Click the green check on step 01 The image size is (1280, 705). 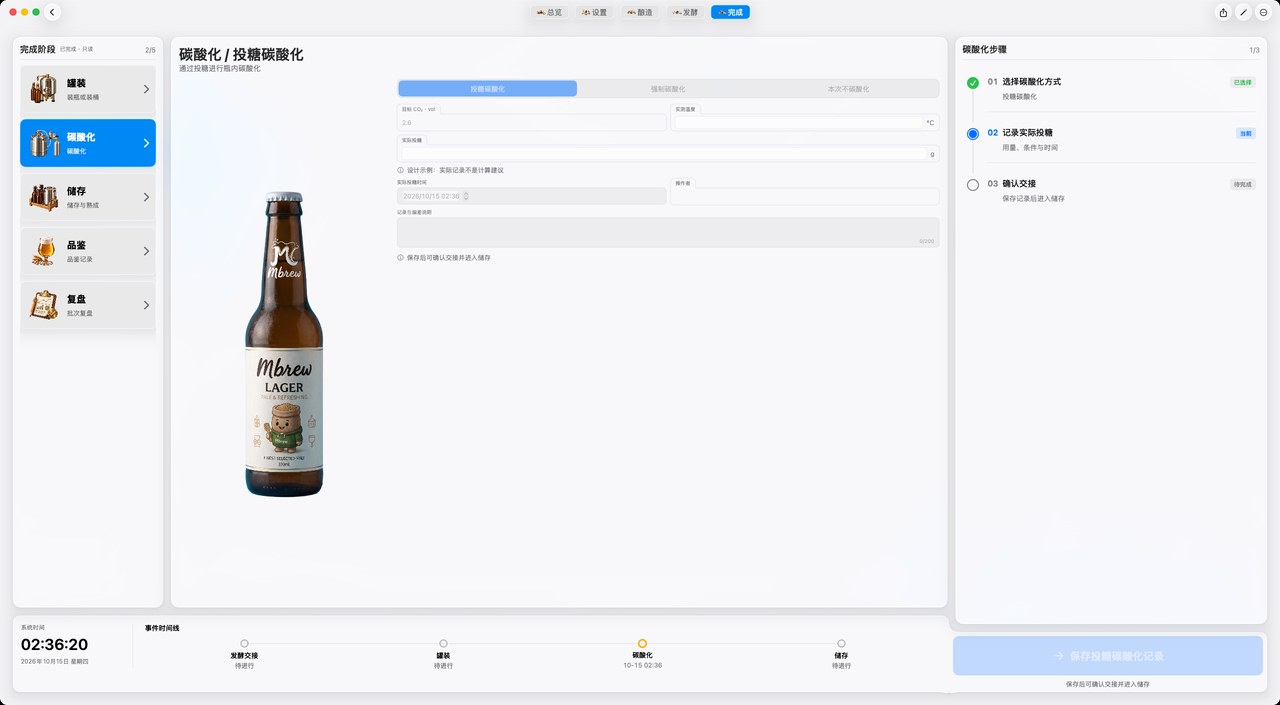[973, 83]
